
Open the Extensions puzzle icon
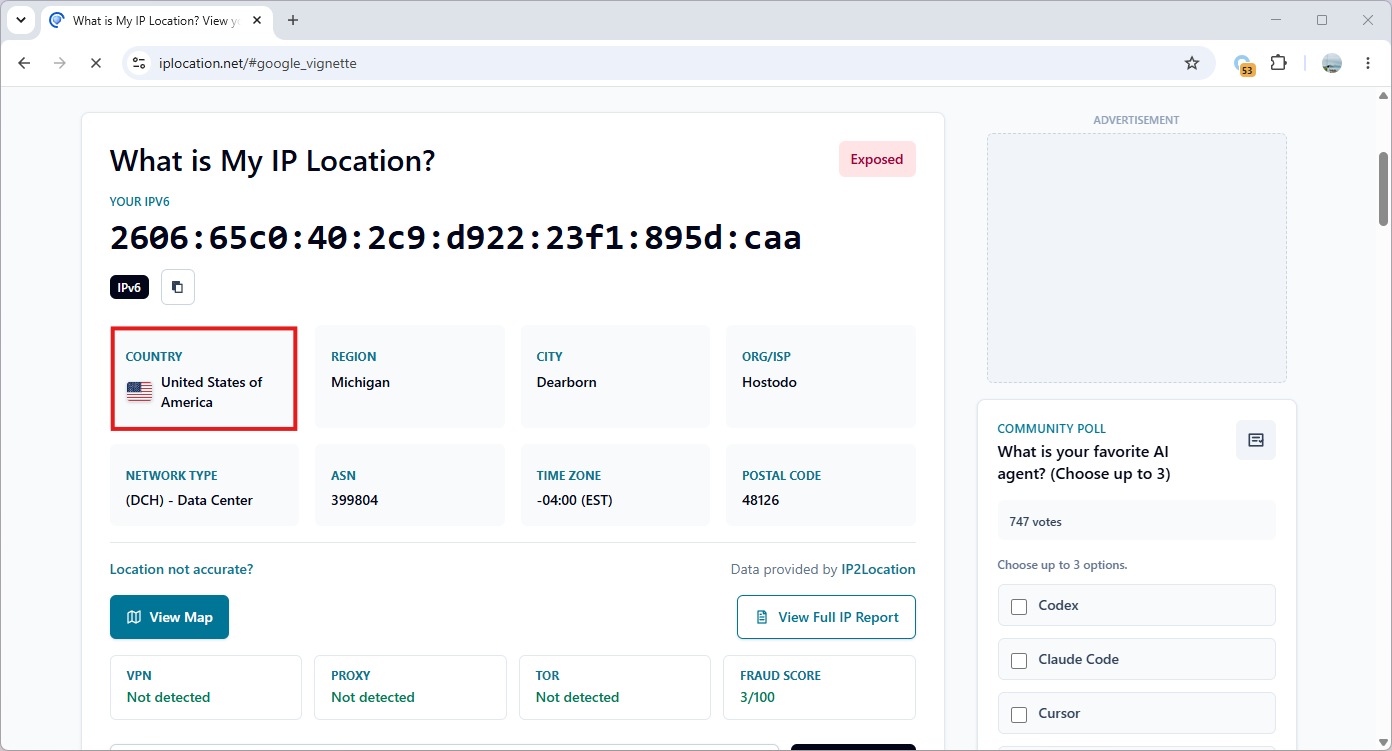coord(1278,63)
